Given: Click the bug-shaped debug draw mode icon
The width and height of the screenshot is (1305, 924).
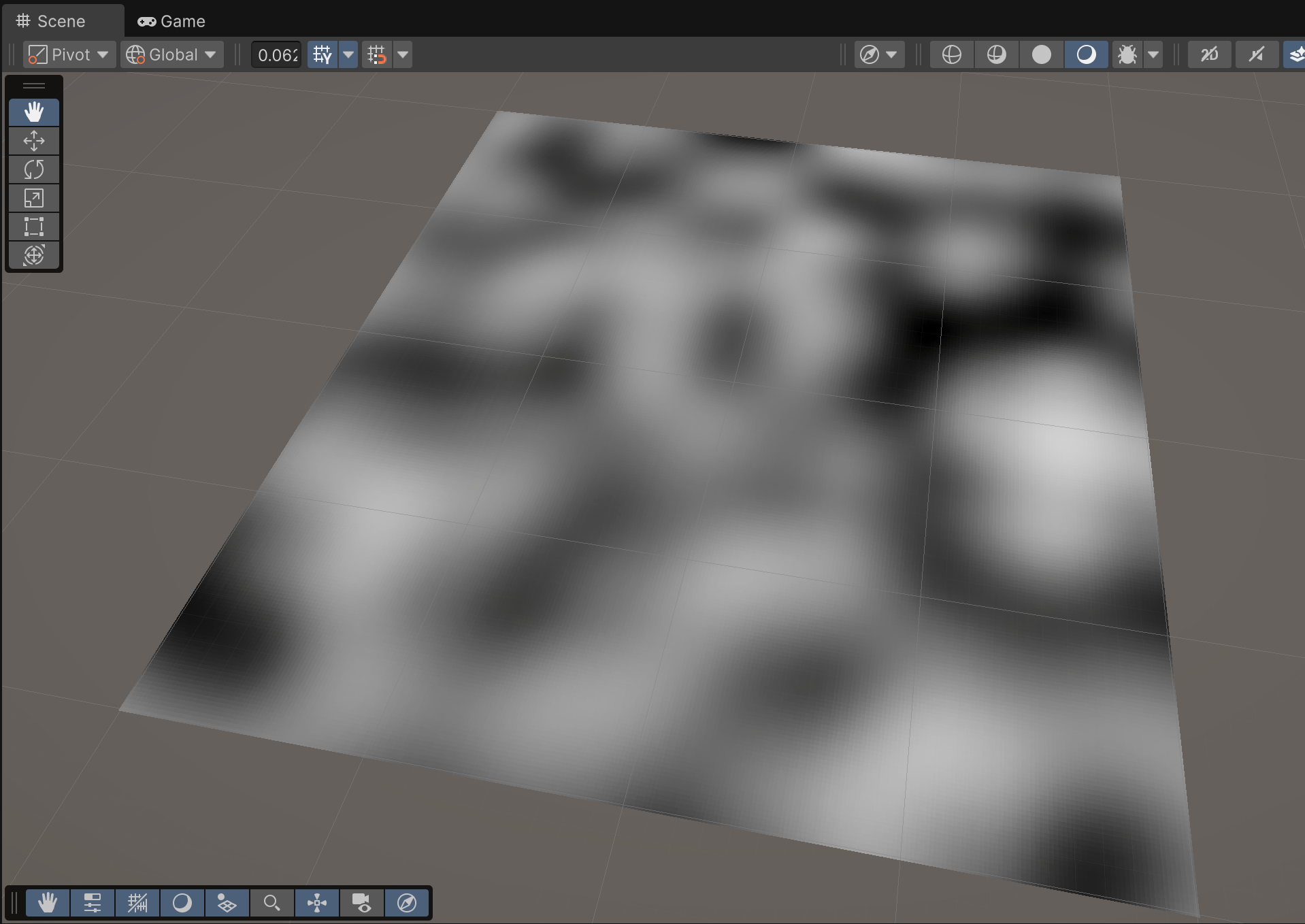Looking at the screenshot, I should [1127, 54].
